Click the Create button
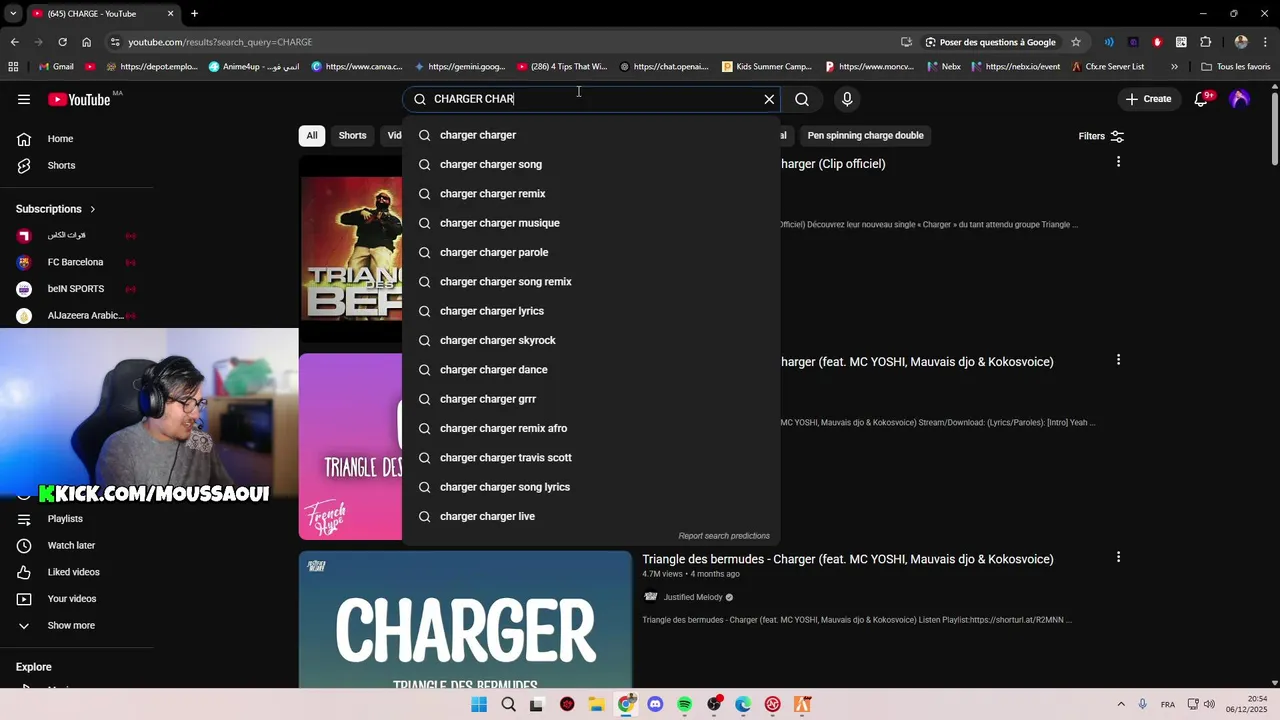The image size is (1280, 720). click(1148, 99)
